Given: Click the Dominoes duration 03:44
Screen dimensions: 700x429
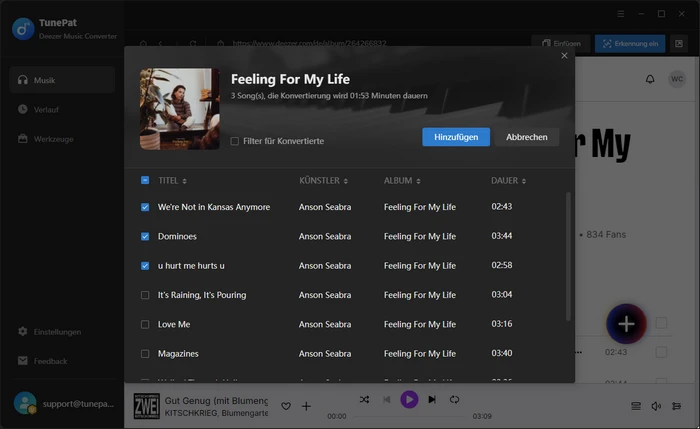Looking at the screenshot, I should tap(502, 236).
